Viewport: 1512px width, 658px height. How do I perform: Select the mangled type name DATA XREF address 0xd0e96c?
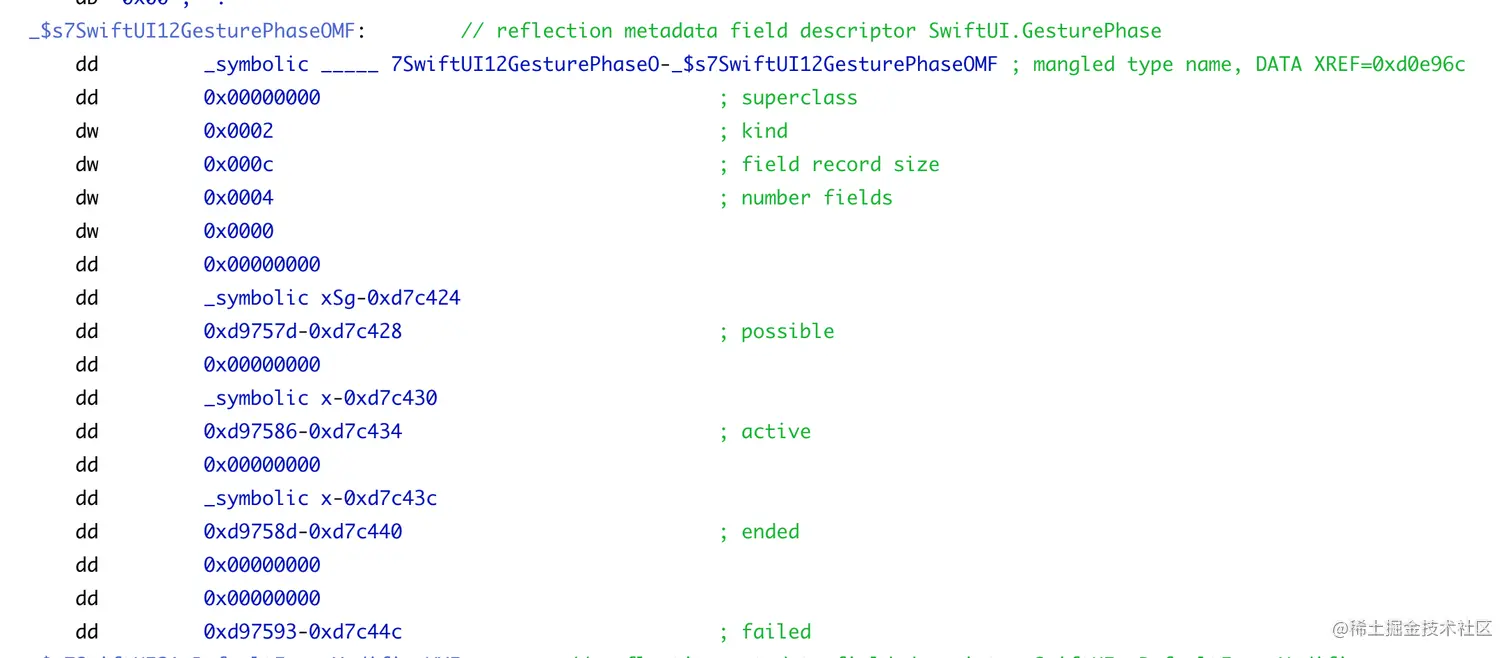[1418, 64]
